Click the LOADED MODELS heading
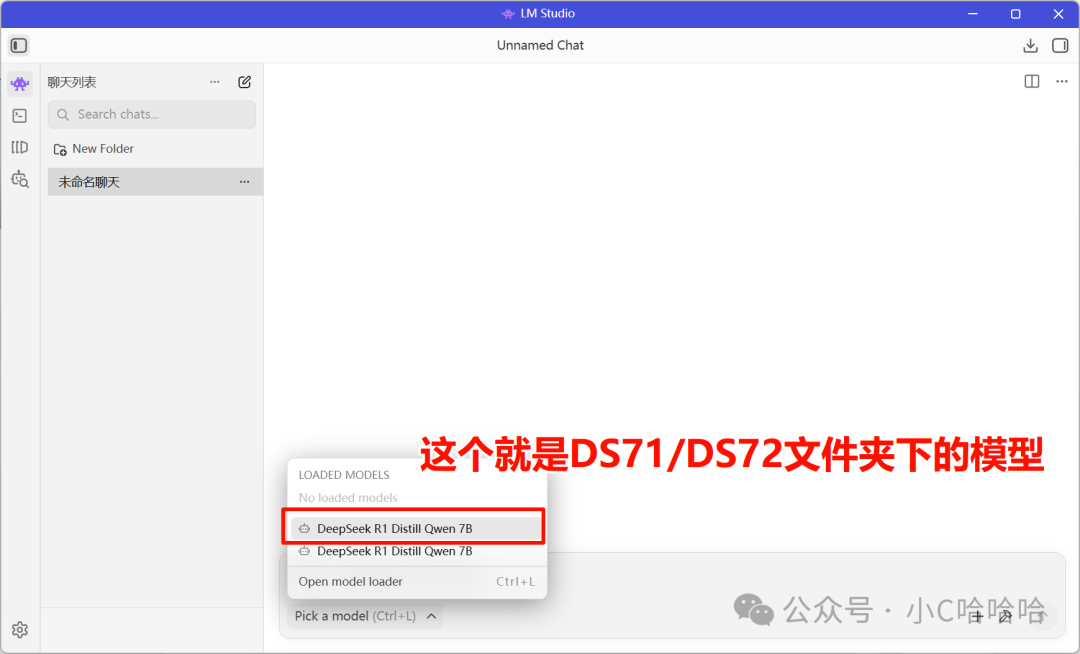 [x=344, y=475]
